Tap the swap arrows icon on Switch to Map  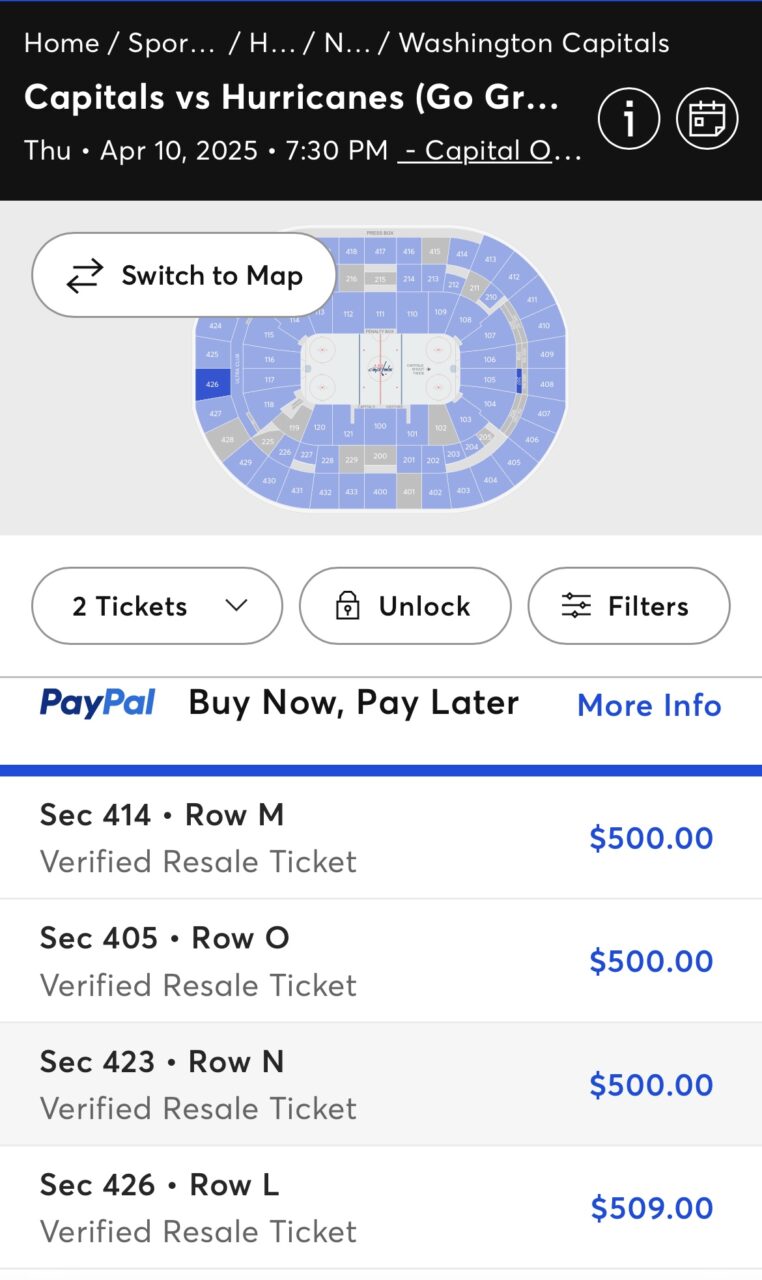click(x=85, y=276)
